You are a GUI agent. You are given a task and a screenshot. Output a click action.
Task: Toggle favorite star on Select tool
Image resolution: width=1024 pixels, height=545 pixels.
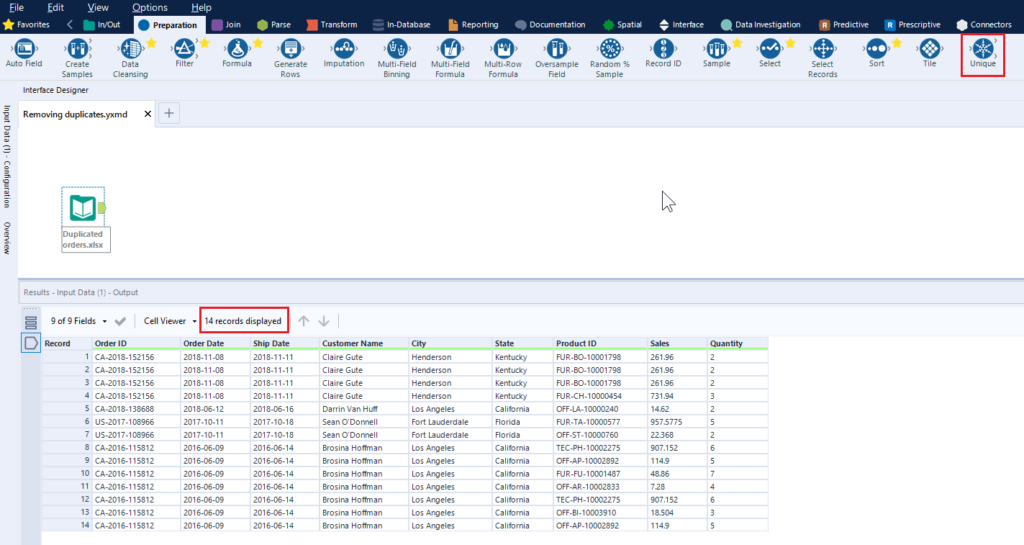point(790,42)
